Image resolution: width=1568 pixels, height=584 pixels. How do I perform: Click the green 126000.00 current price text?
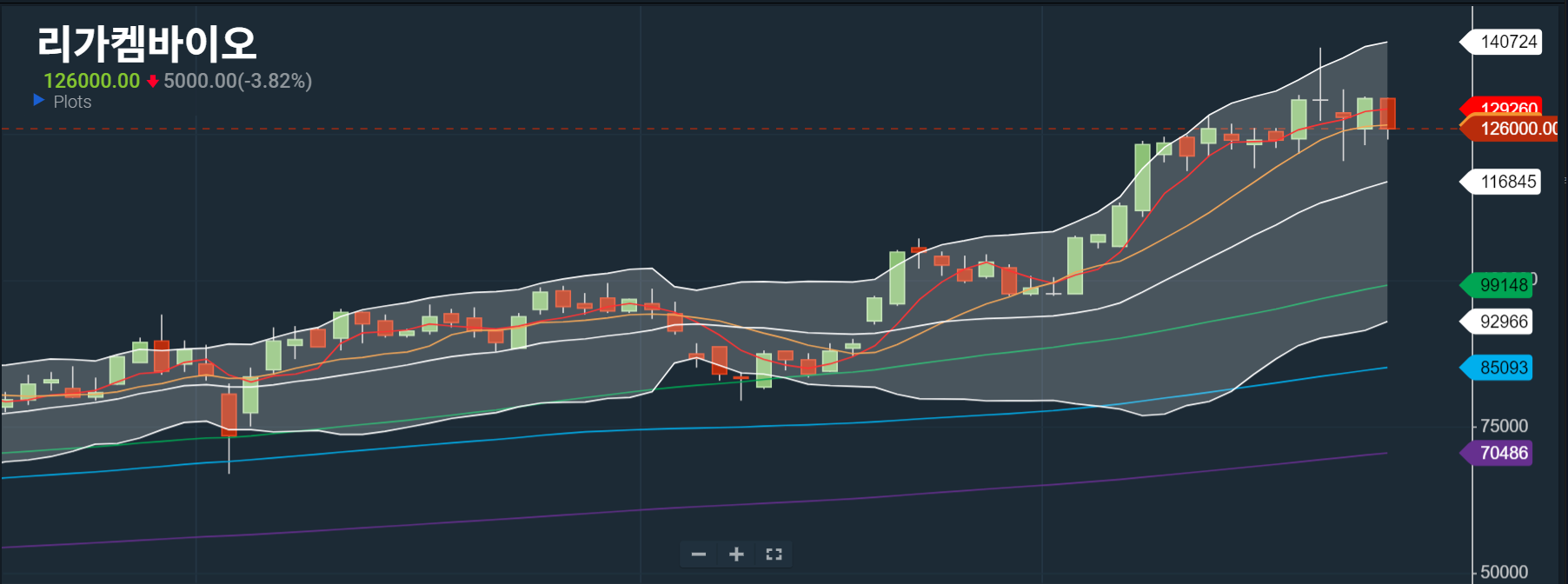click(x=91, y=81)
